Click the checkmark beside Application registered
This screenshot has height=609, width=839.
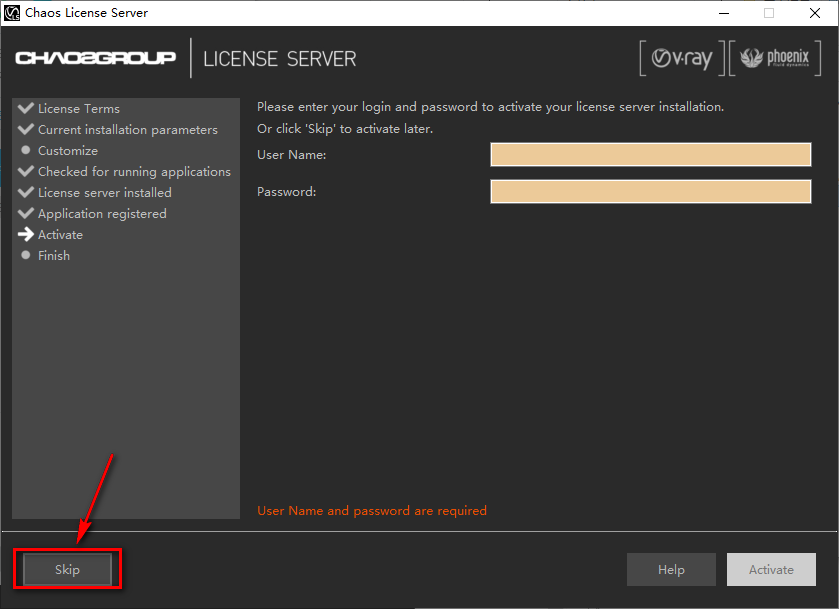[24, 213]
